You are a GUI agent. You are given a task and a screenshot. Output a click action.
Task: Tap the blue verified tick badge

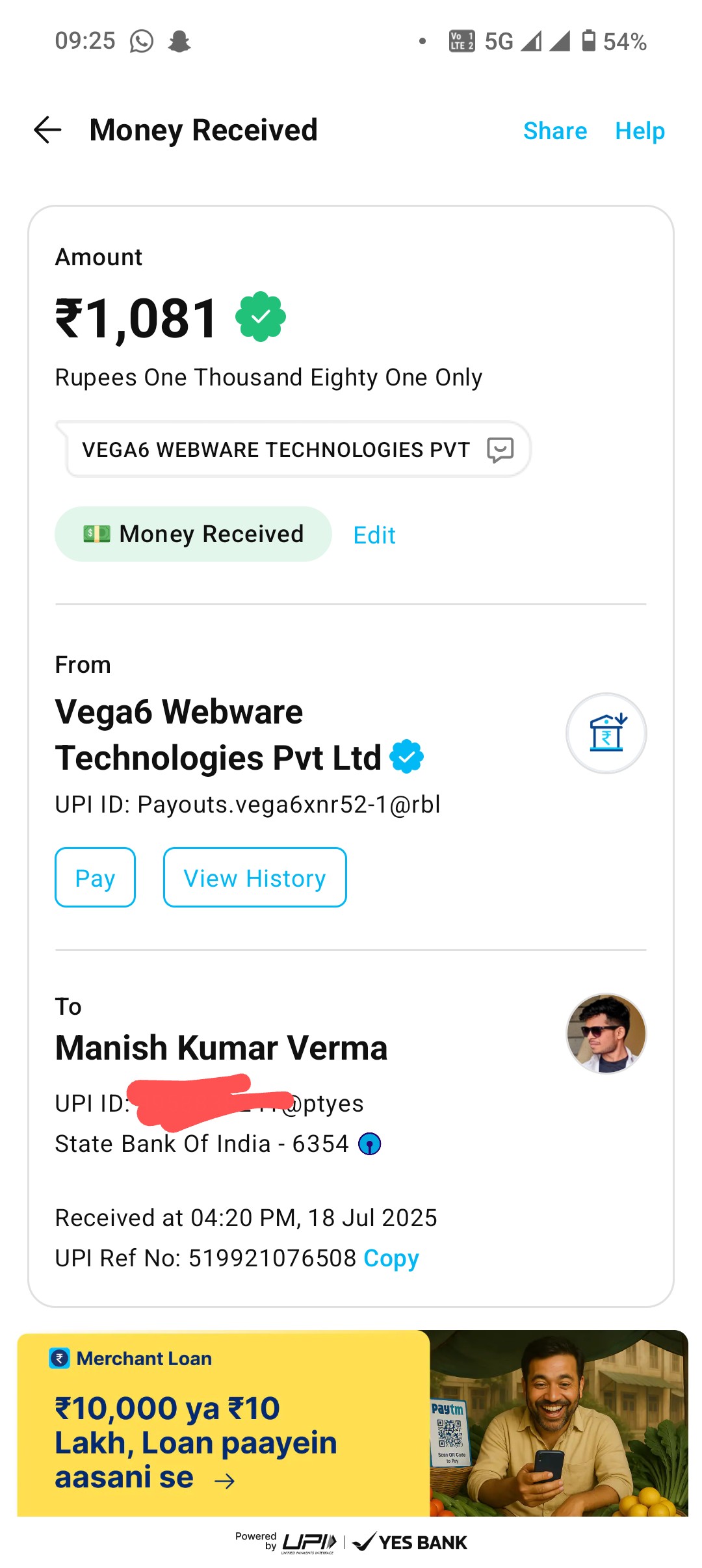[407, 757]
